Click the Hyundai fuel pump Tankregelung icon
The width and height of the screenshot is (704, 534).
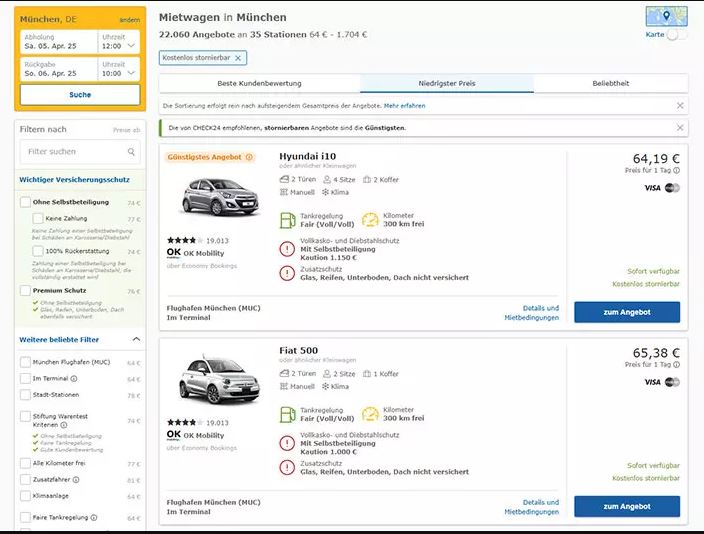coord(287,220)
